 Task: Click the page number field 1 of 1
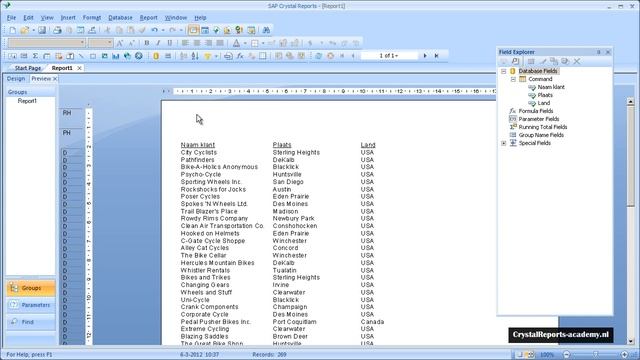[x=389, y=56]
